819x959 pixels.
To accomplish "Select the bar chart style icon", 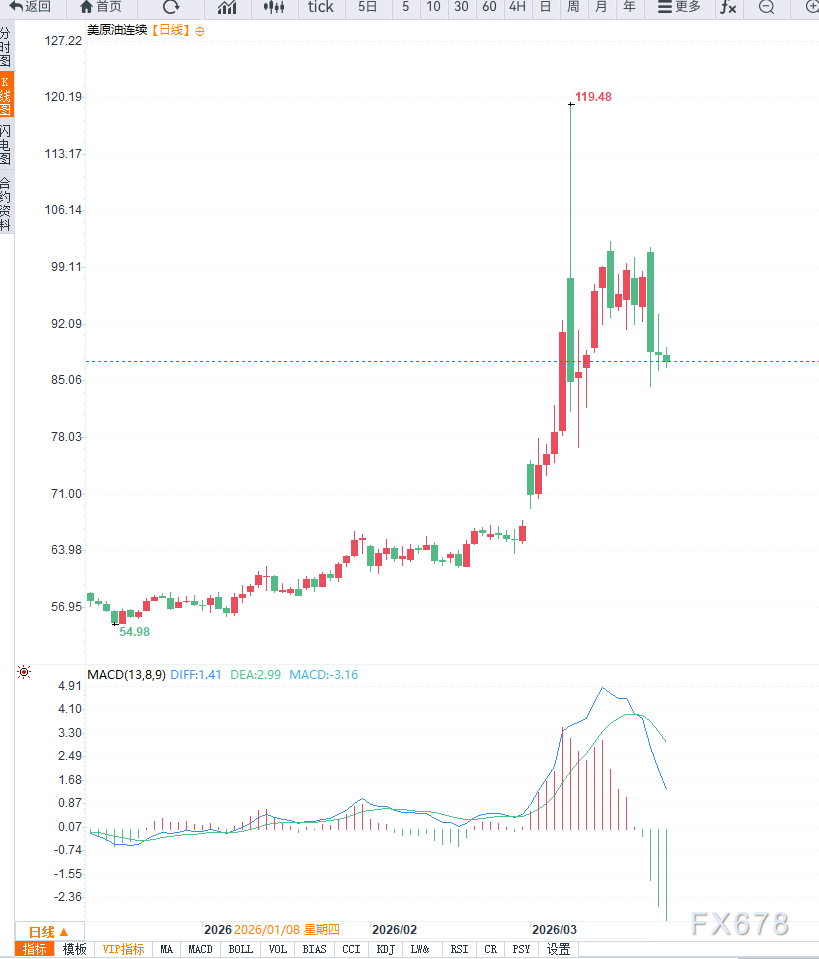I will [227, 7].
